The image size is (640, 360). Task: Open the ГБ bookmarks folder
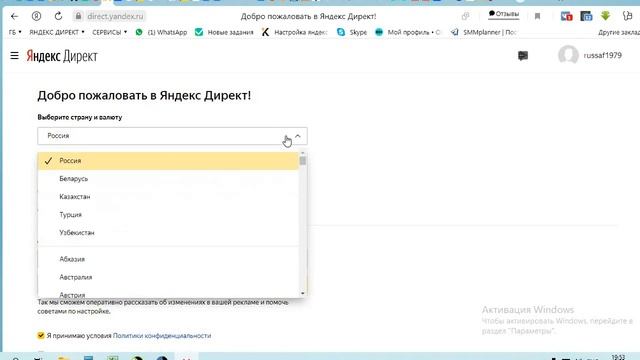point(15,32)
